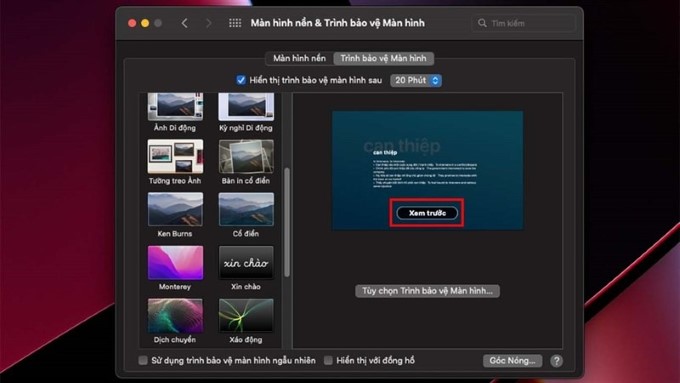Open the Góc Nóng settings button
This screenshot has height=383, width=680.
(512, 360)
